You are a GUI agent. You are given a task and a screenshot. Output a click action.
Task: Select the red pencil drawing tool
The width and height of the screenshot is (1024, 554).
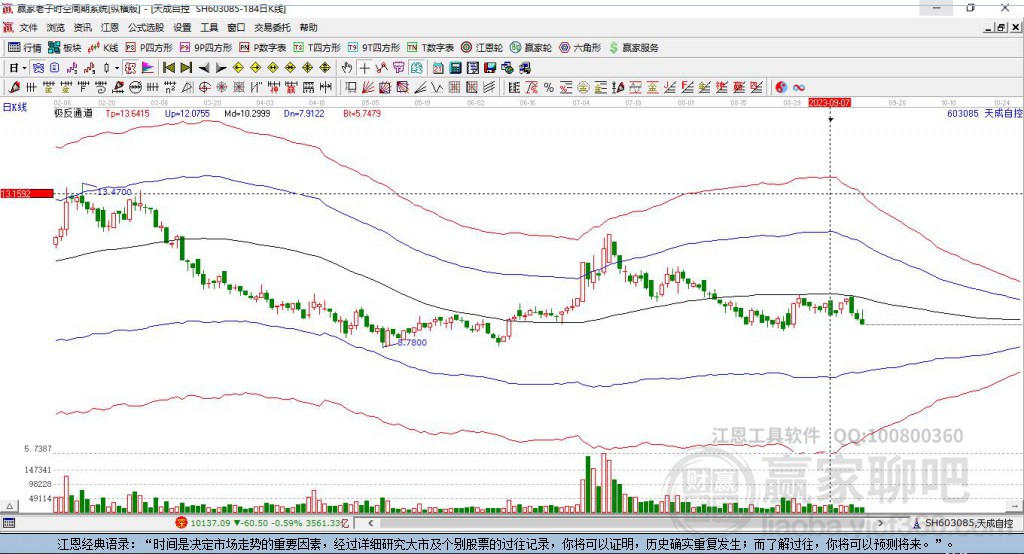(14, 87)
